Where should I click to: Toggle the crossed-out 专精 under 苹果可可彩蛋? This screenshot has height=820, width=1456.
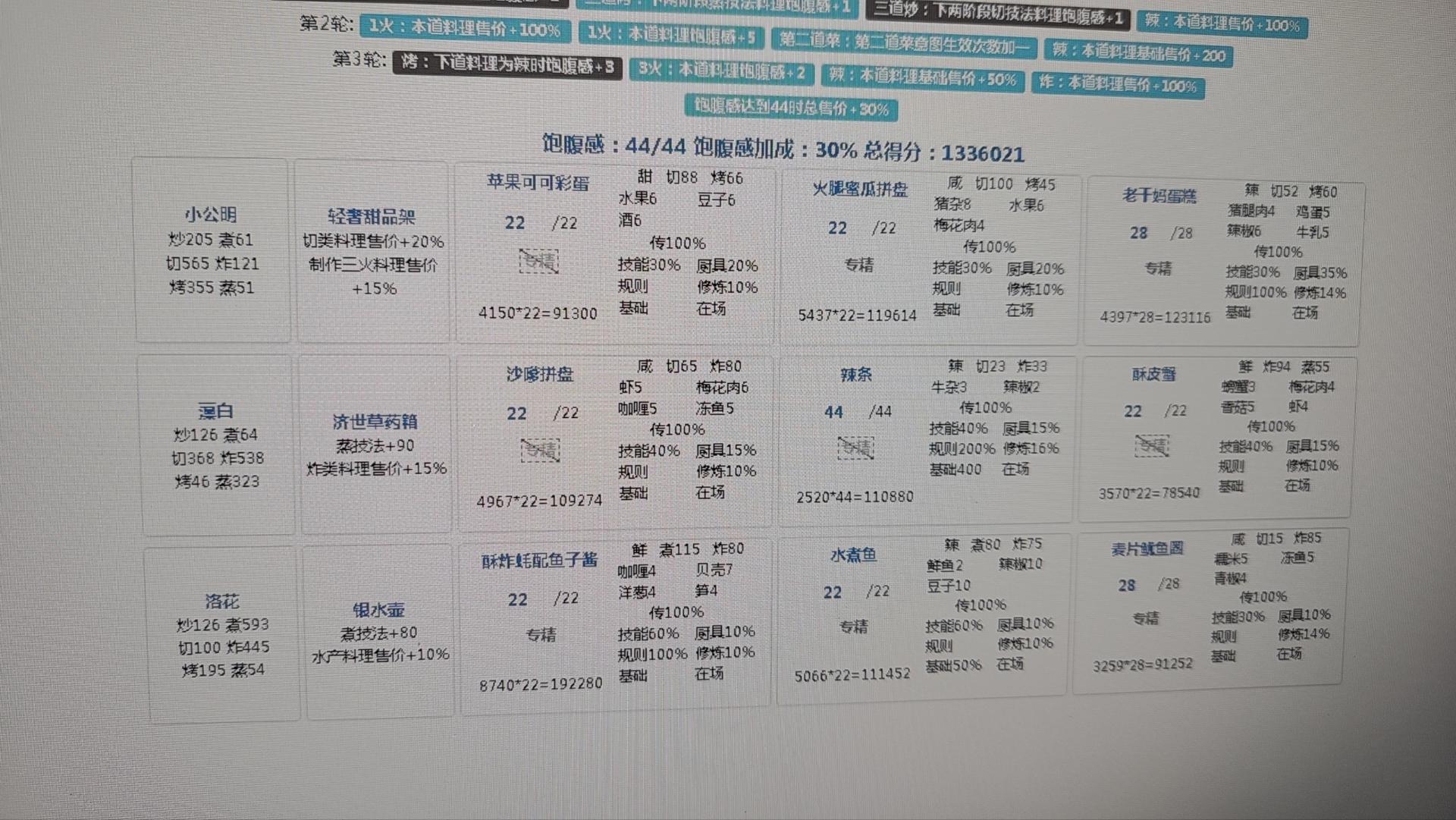pyautogui.click(x=538, y=262)
